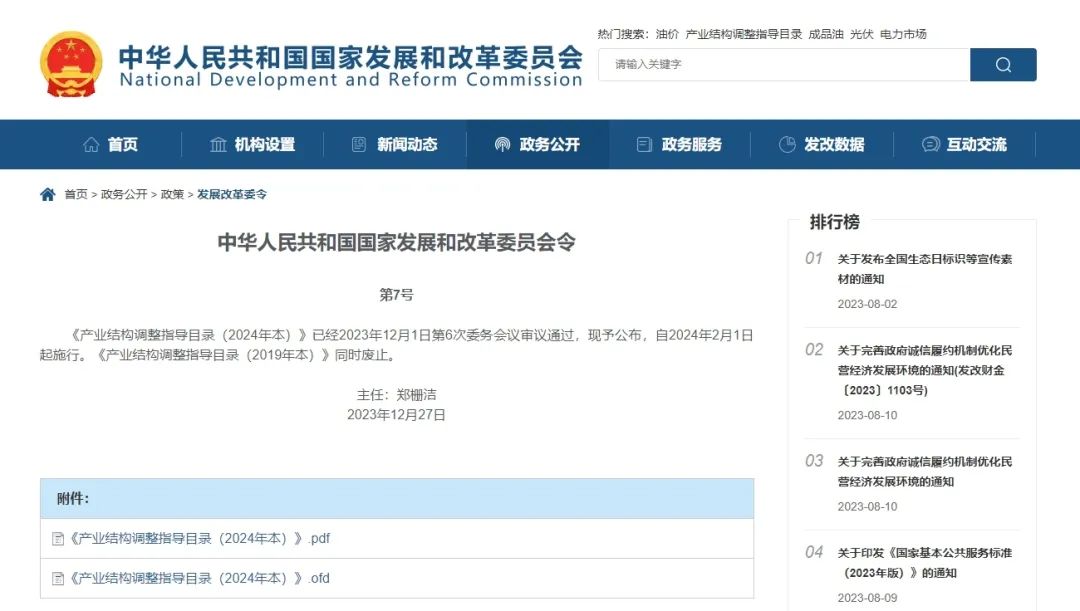
Task: Click the building icon beside 机构设置
Action: [218, 145]
